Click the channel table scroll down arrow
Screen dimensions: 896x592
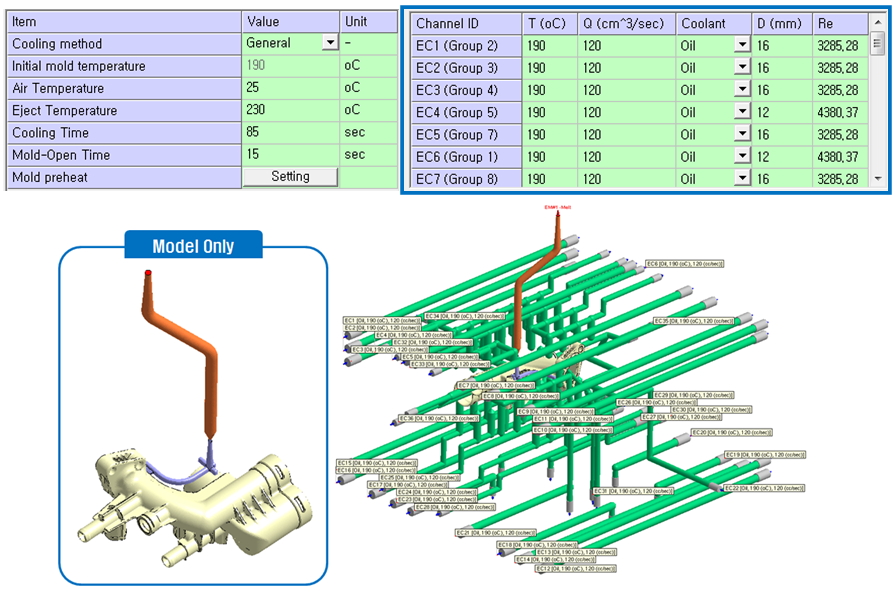point(878,179)
